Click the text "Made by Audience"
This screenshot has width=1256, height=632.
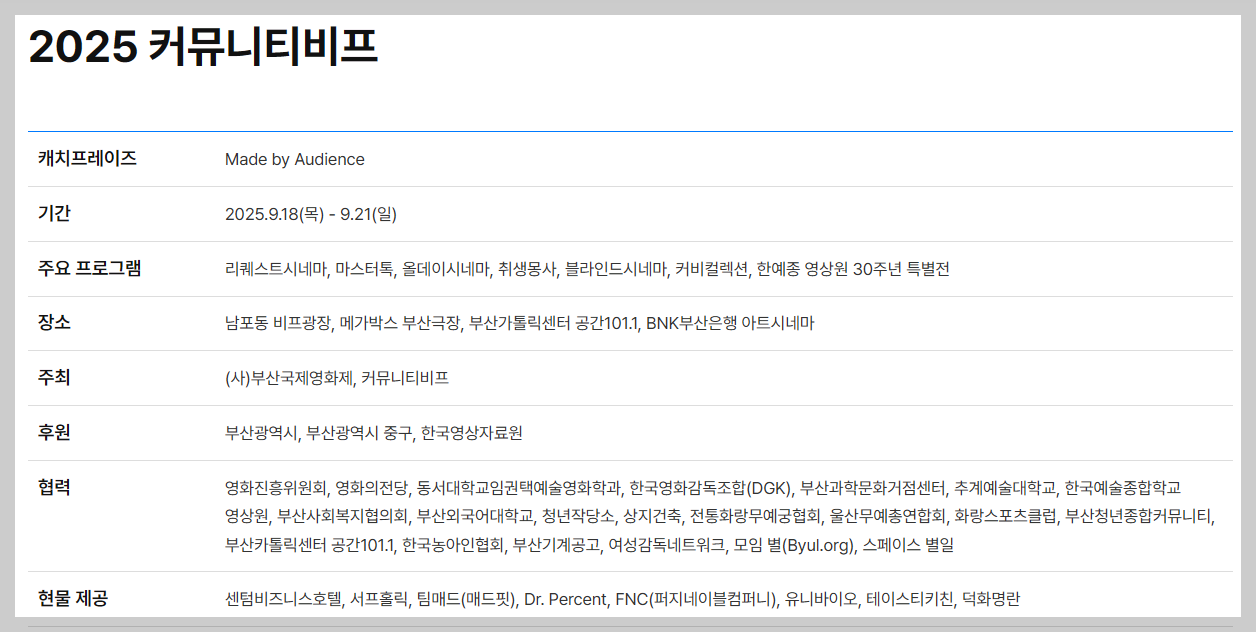(295, 159)
